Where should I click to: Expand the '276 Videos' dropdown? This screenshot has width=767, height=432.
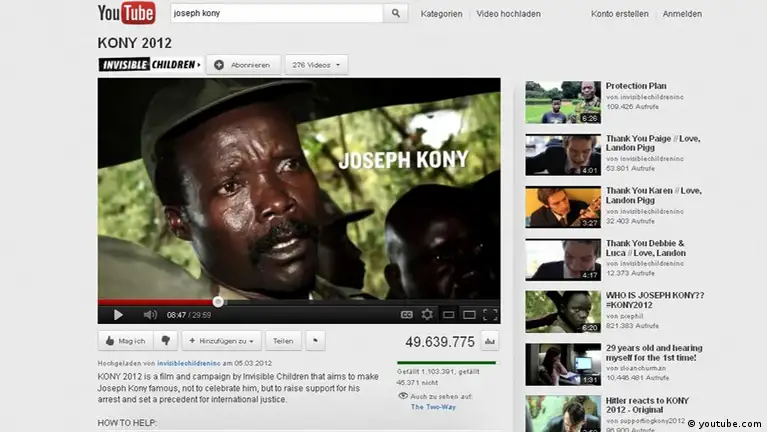point(316,65)
